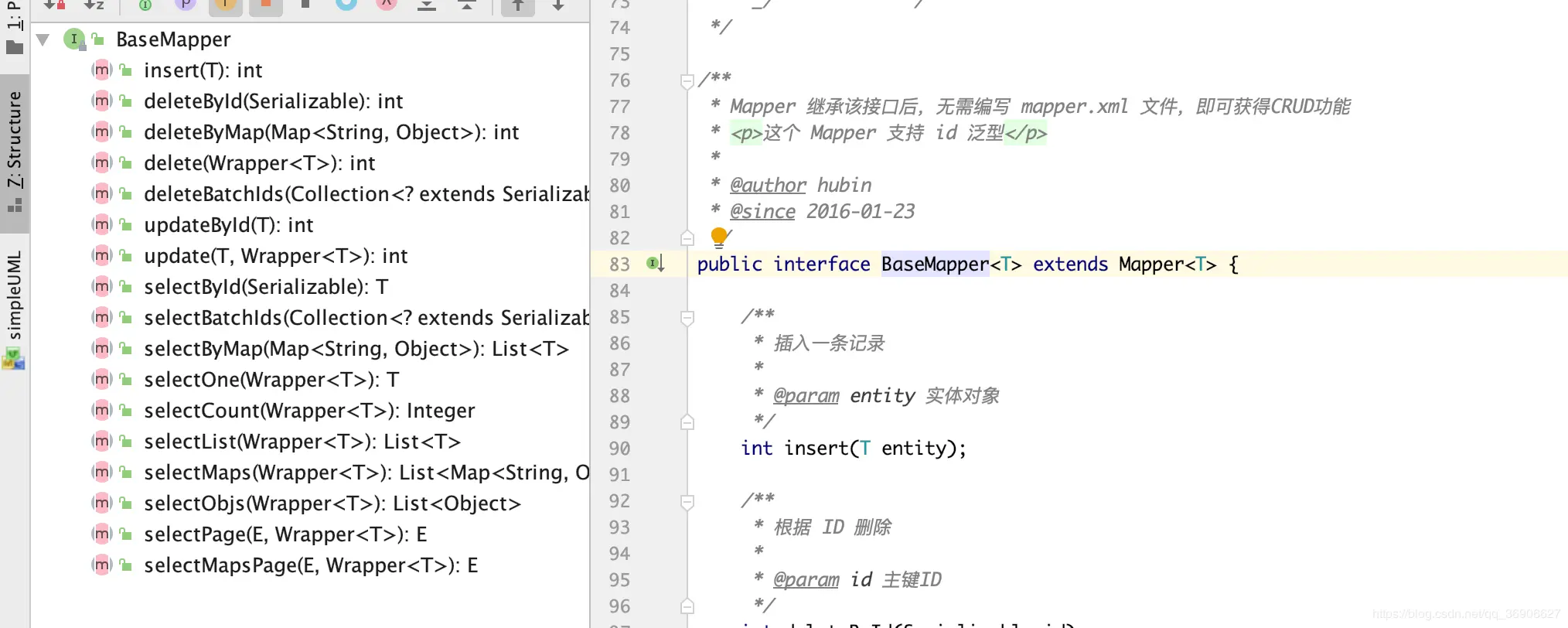Click fold end marker at line 89
Image resolution: width=1568 pixels, height=628 pixels.
click(x=687, y=422)
